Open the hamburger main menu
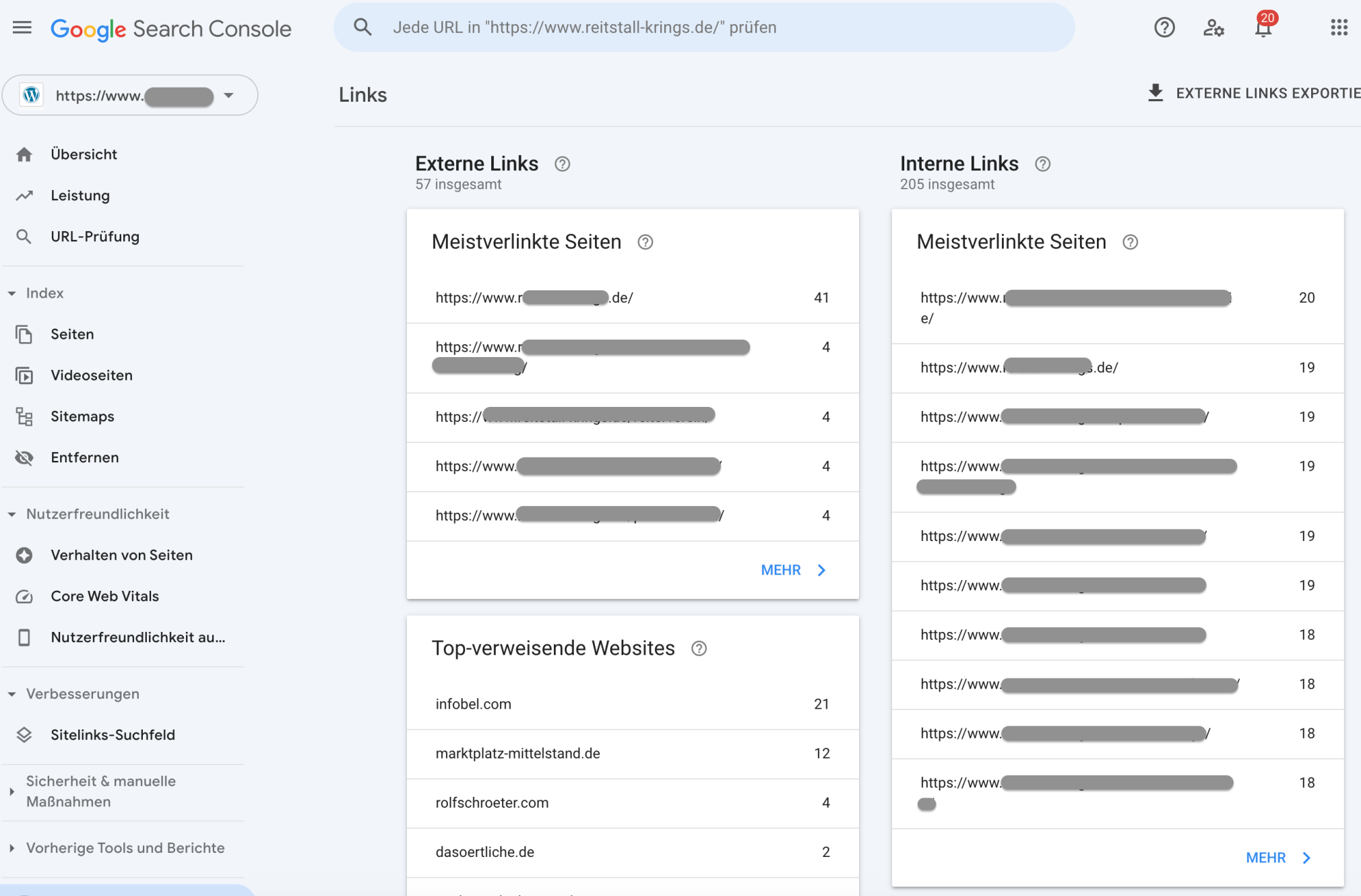The height and width of the screenshot is (896, 1361). pyautogui.click(x=22, y=28)
